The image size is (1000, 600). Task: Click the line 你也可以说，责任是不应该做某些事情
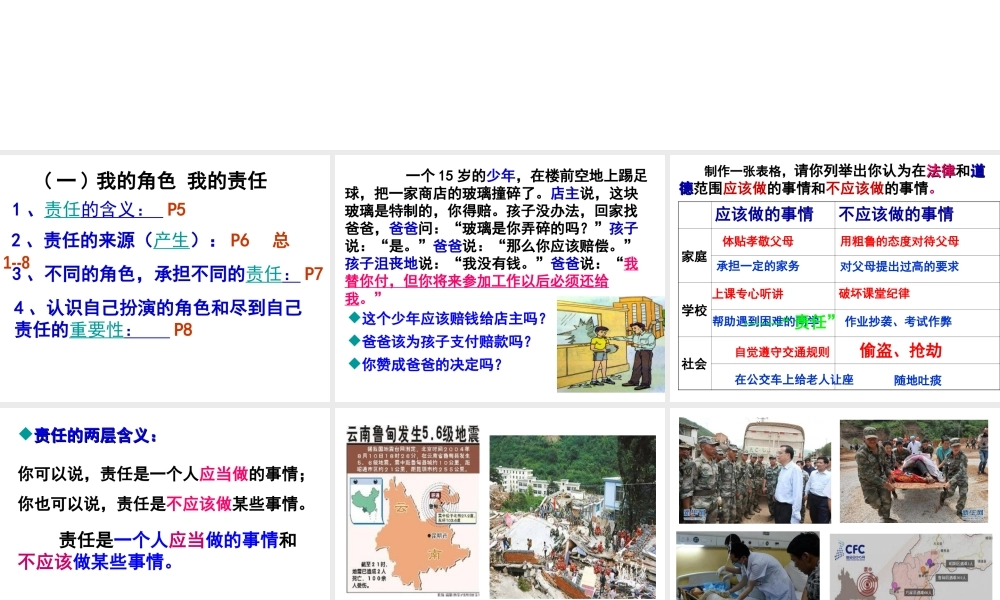pos(163,504)
